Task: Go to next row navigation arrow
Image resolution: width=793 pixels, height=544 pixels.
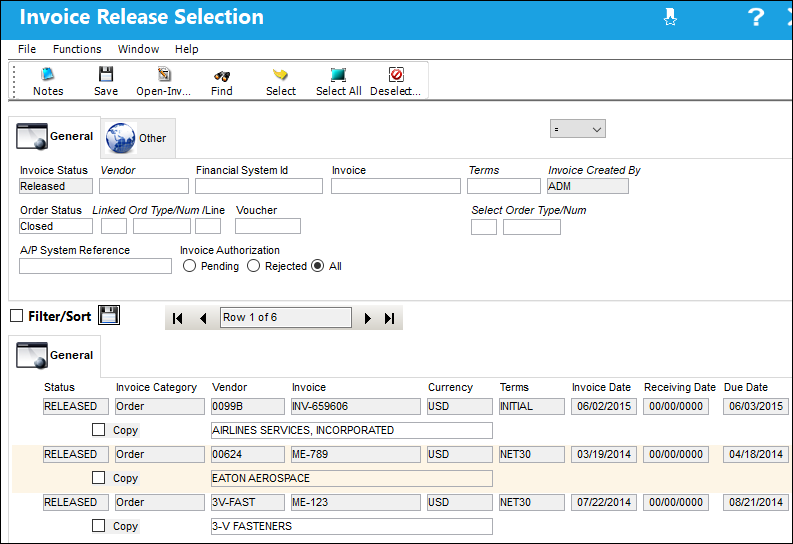Action: 368,319
